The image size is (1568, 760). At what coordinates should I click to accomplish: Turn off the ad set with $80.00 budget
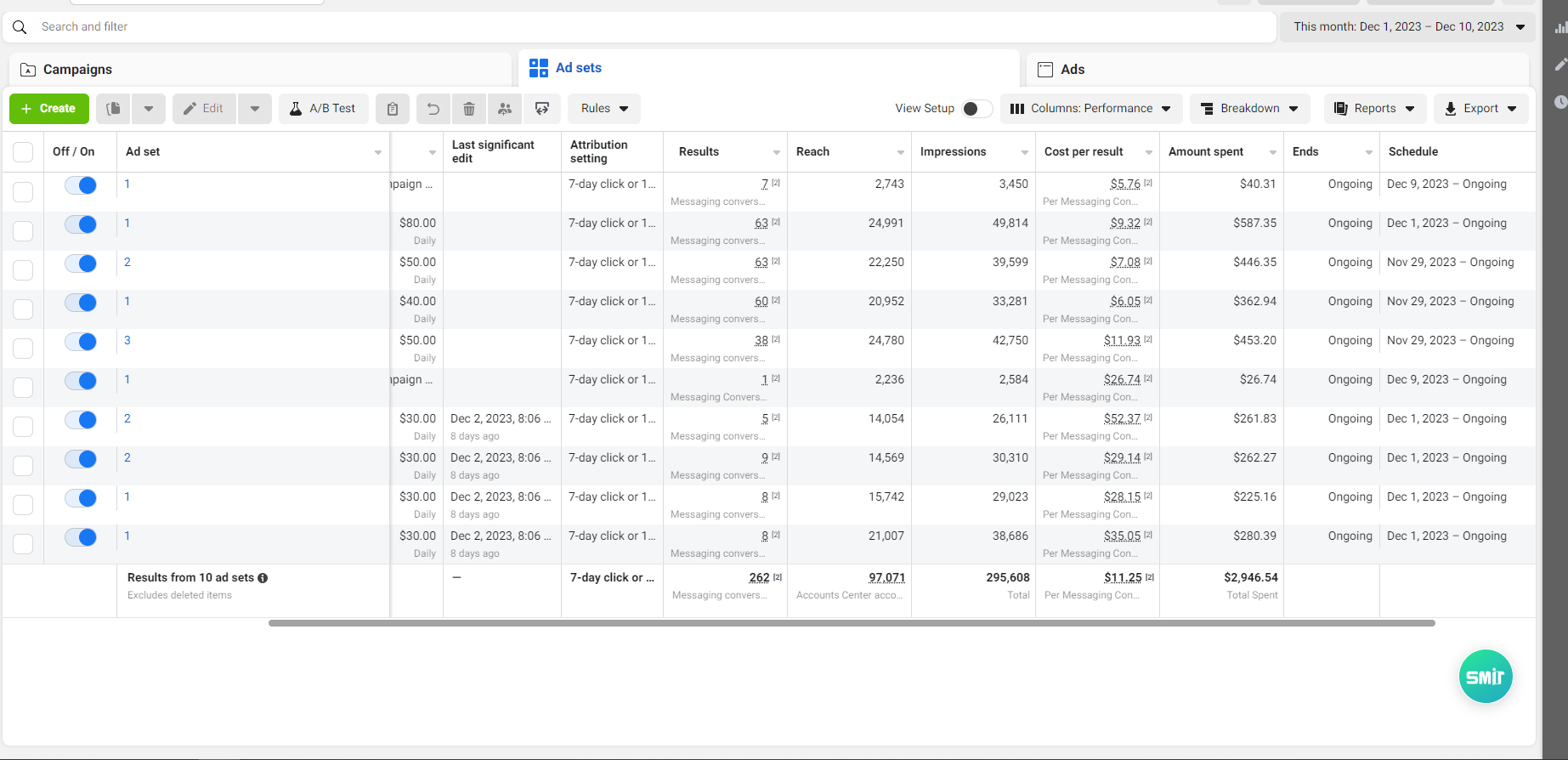81,224
